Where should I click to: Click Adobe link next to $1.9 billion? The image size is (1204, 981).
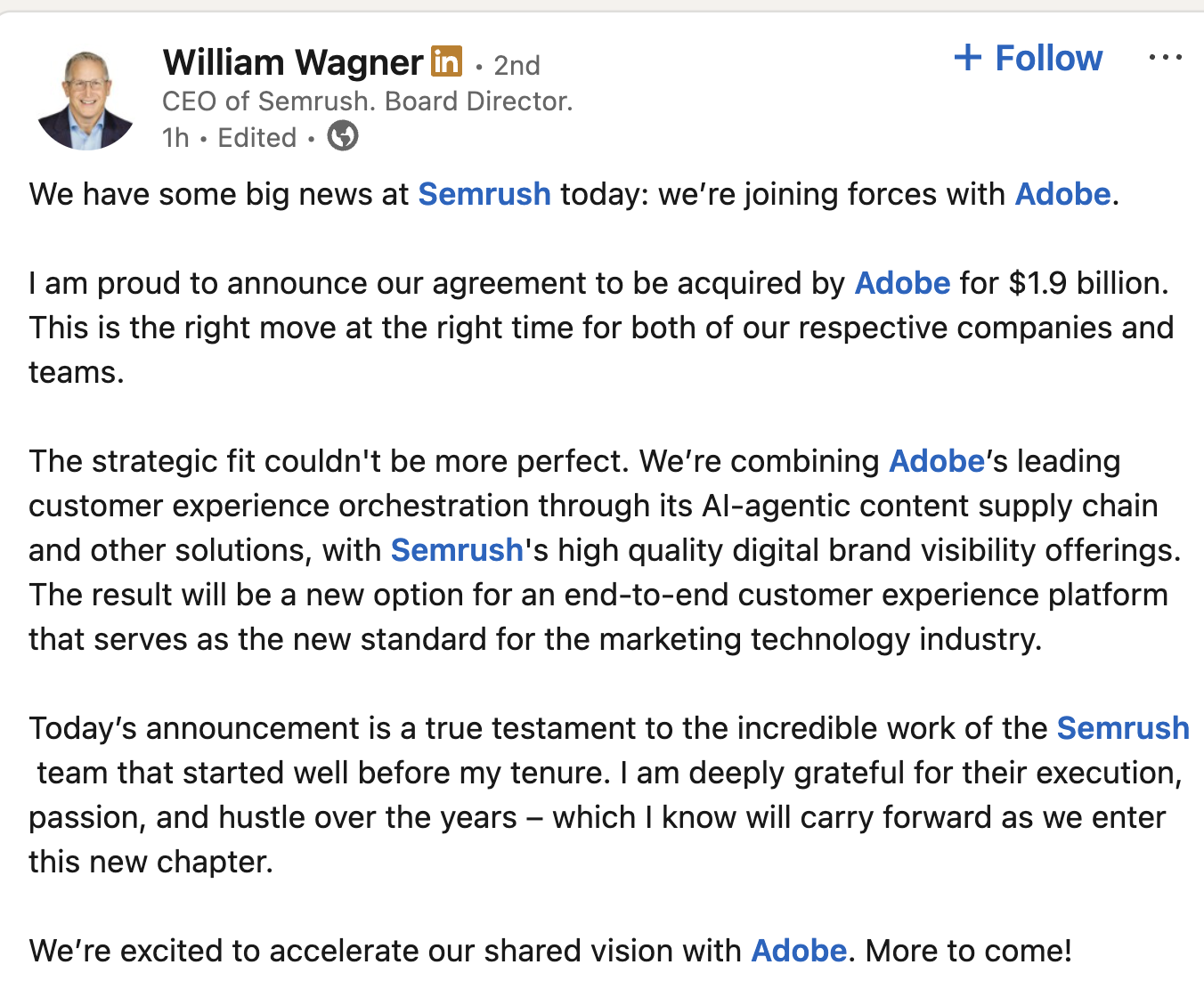click(901, 283)
